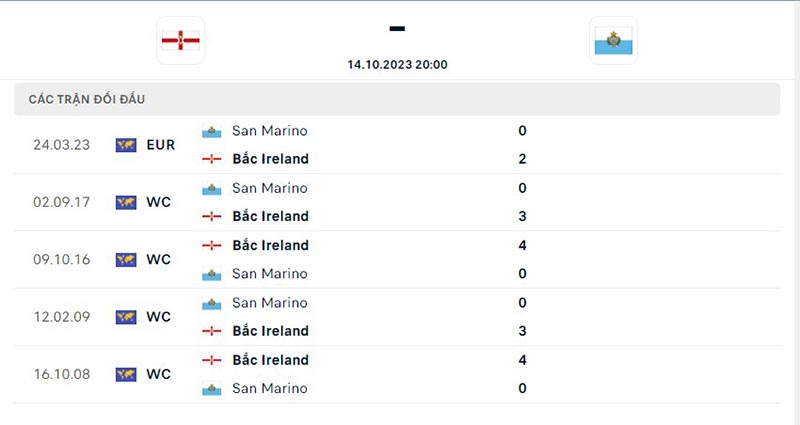Click the WC competition icon for 16.10.08

pyautogui.click(x=126, y=375)
